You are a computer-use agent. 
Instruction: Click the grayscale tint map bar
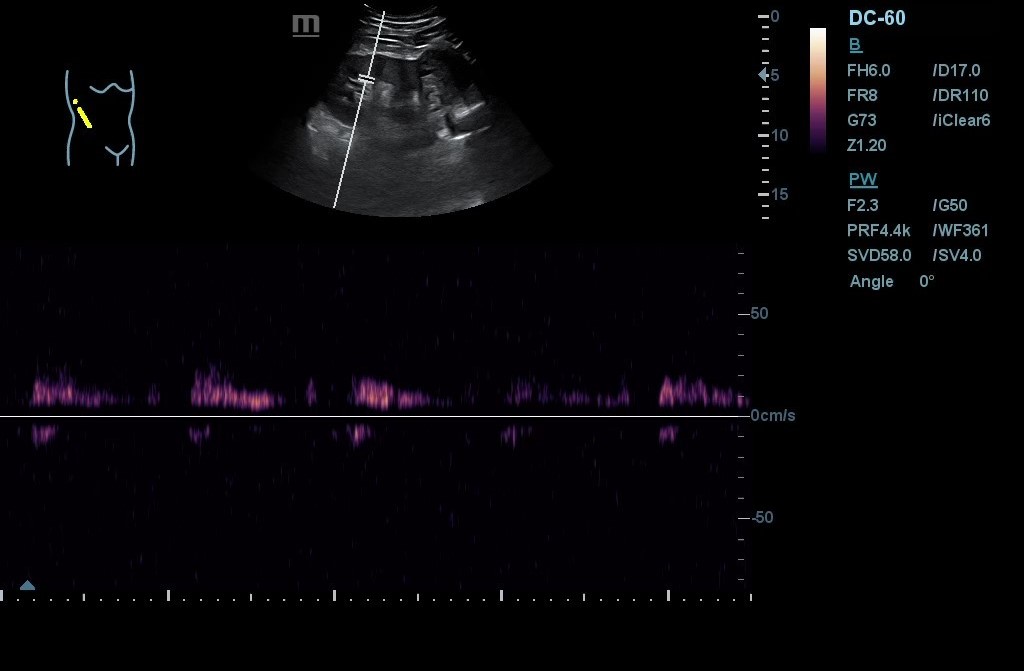point(817,90)
